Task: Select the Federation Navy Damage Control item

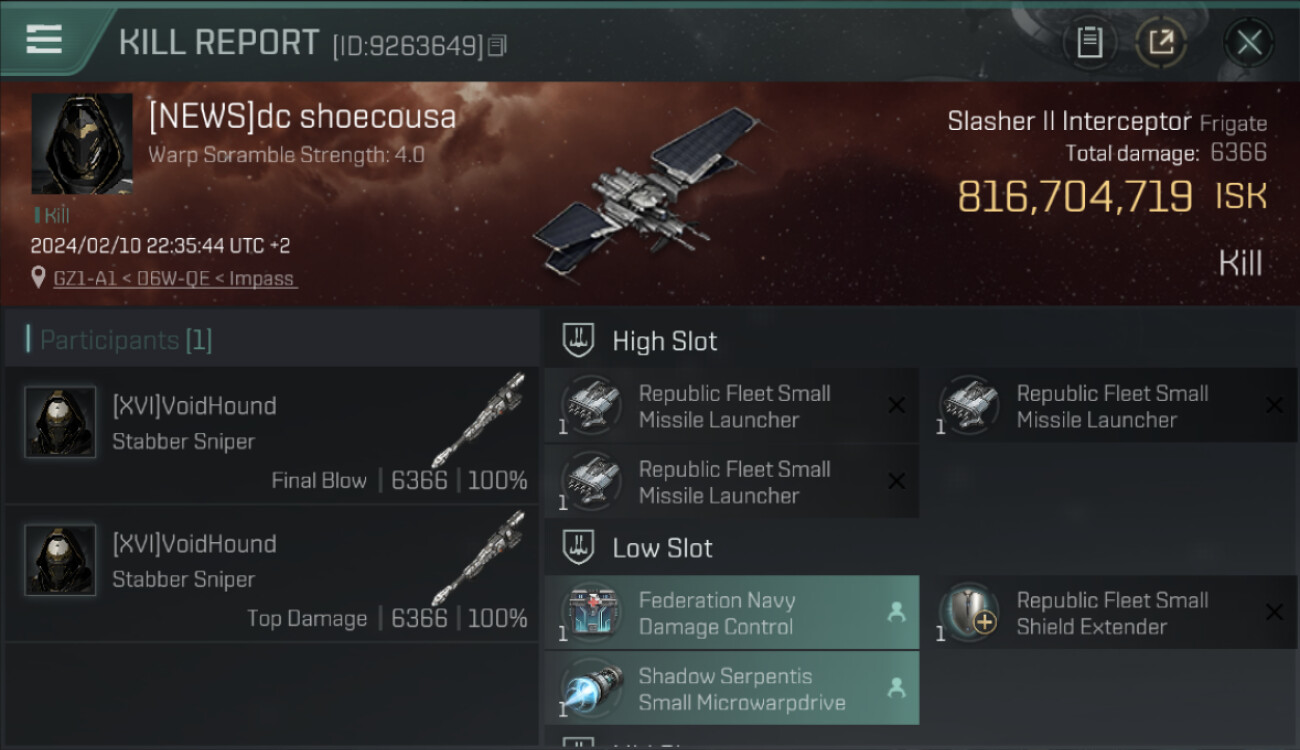Action: click(732, 613)
